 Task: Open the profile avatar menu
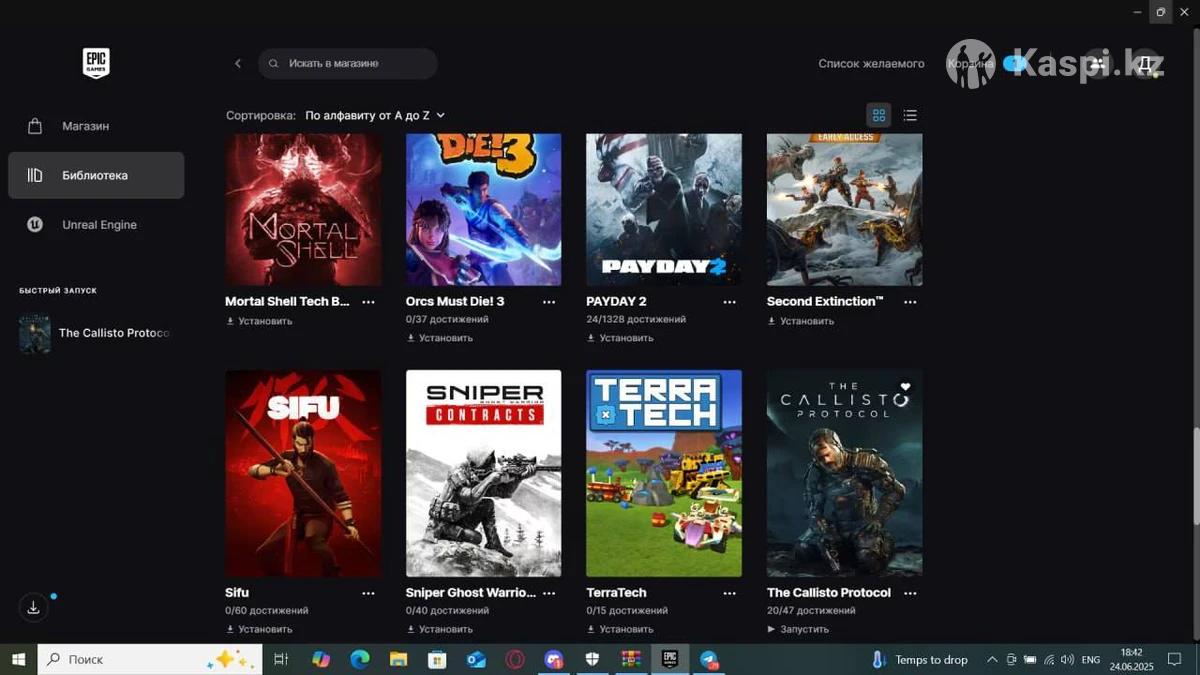pyautogui.click(x=1147, y=63)
